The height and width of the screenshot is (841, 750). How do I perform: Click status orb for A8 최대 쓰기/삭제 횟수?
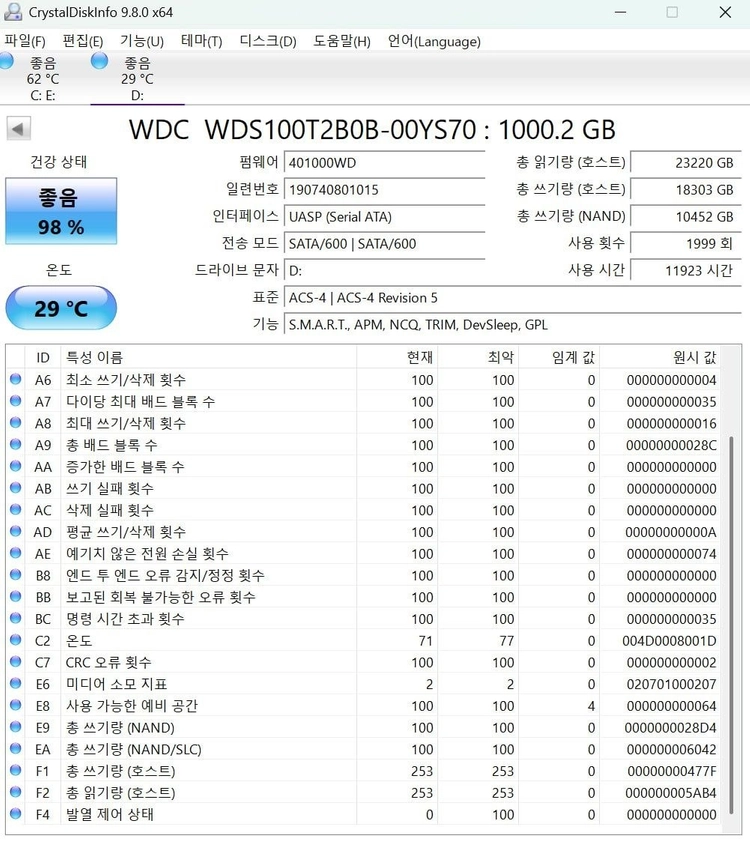[16, 423]
